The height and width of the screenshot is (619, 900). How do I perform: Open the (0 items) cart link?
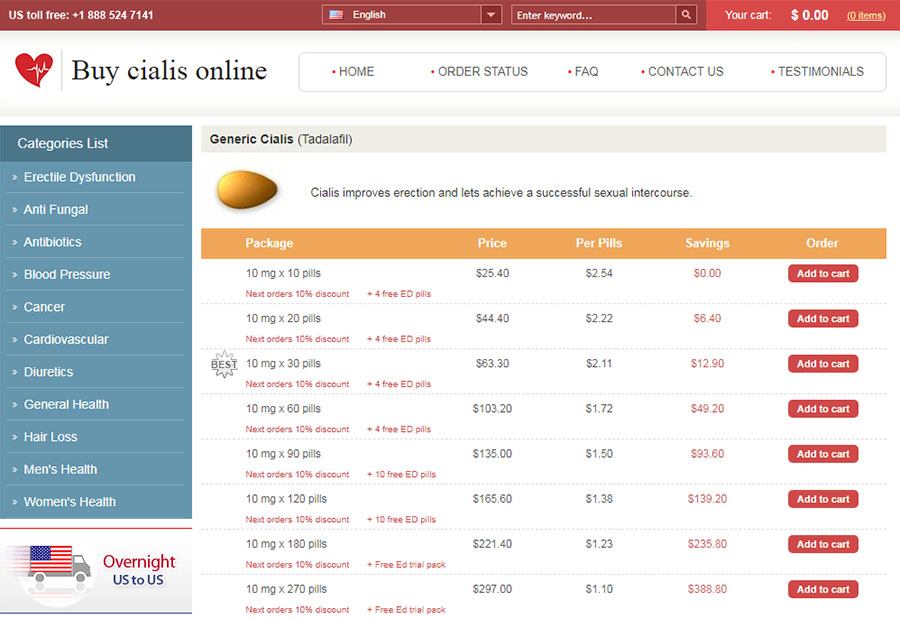click(x=866, y=16)
